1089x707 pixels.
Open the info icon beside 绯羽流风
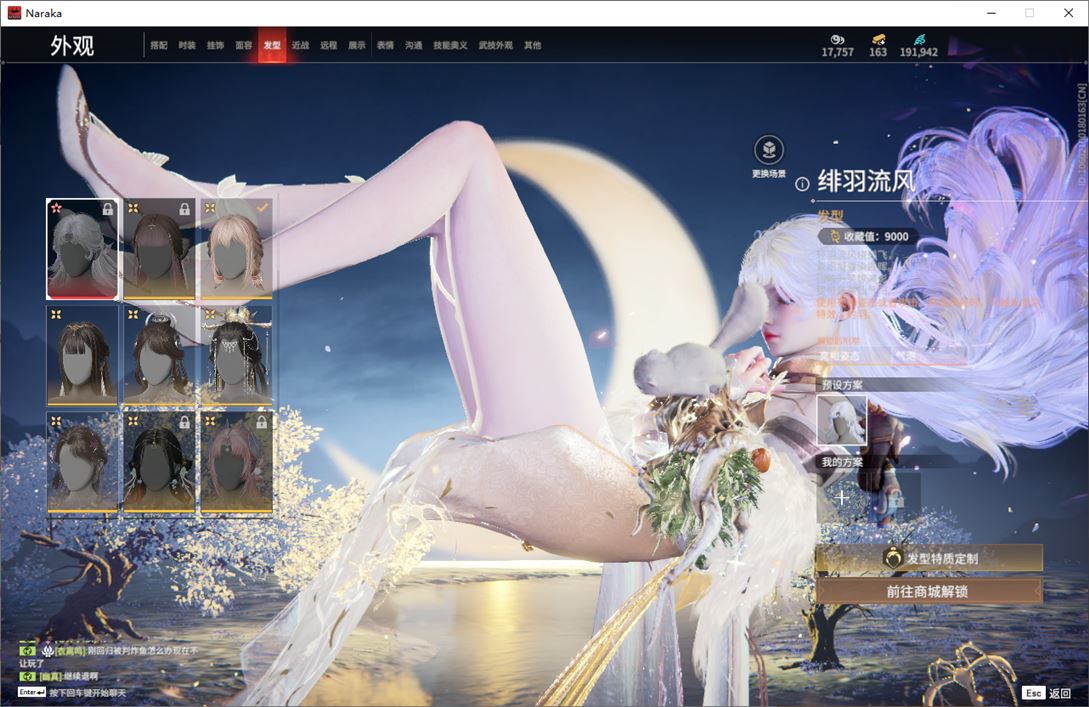801,184
